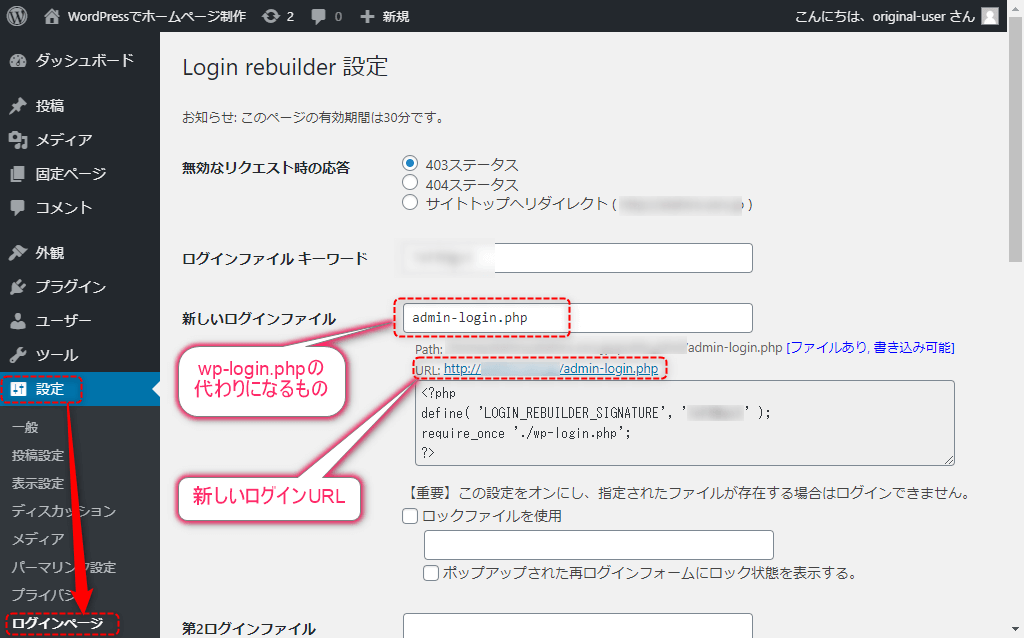
Task: Open the comments bubble icon in admin bar
Action: [x=318, y=16]
